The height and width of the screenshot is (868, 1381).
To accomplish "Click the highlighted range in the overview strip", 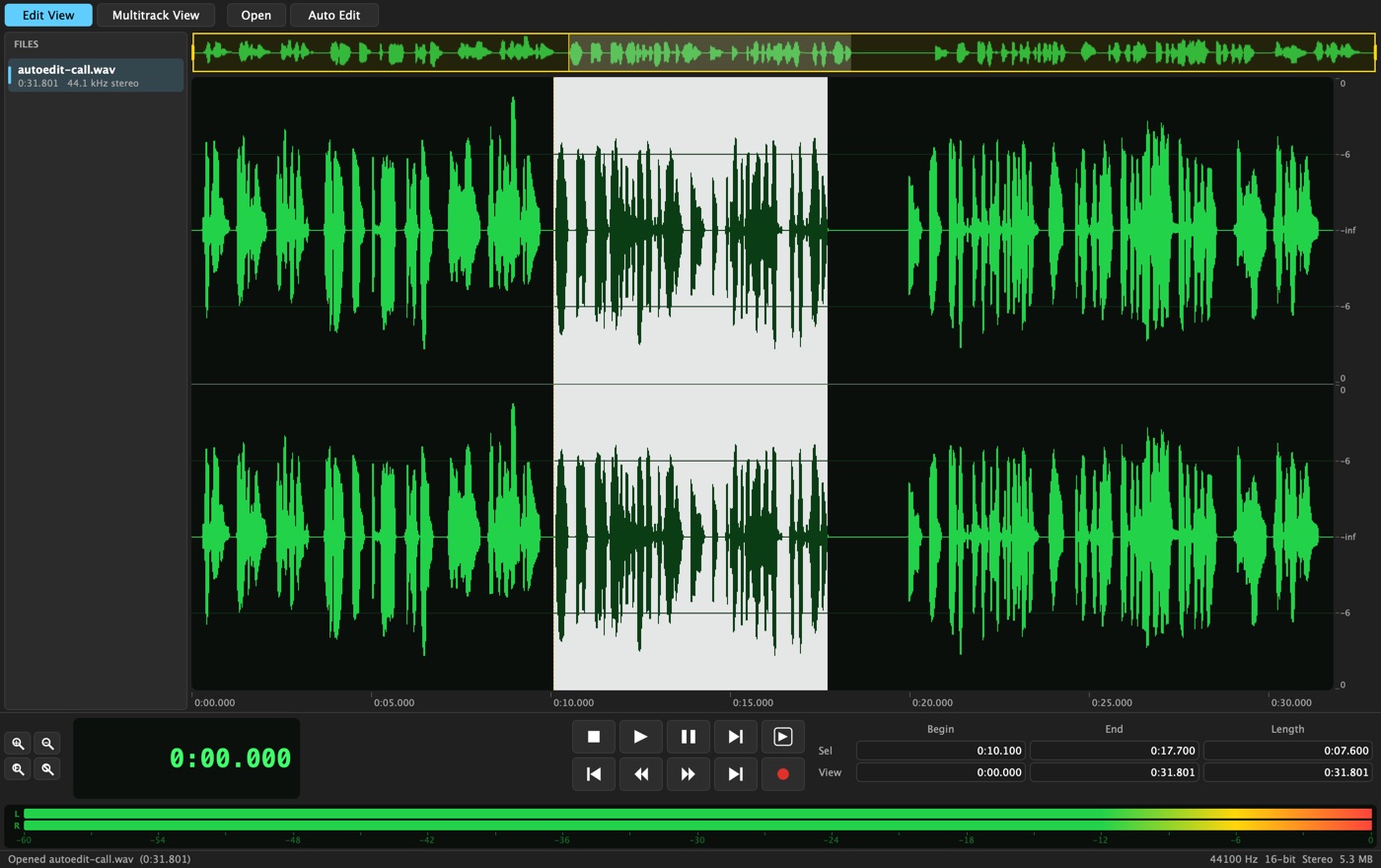I will click(x=709, y=53).
